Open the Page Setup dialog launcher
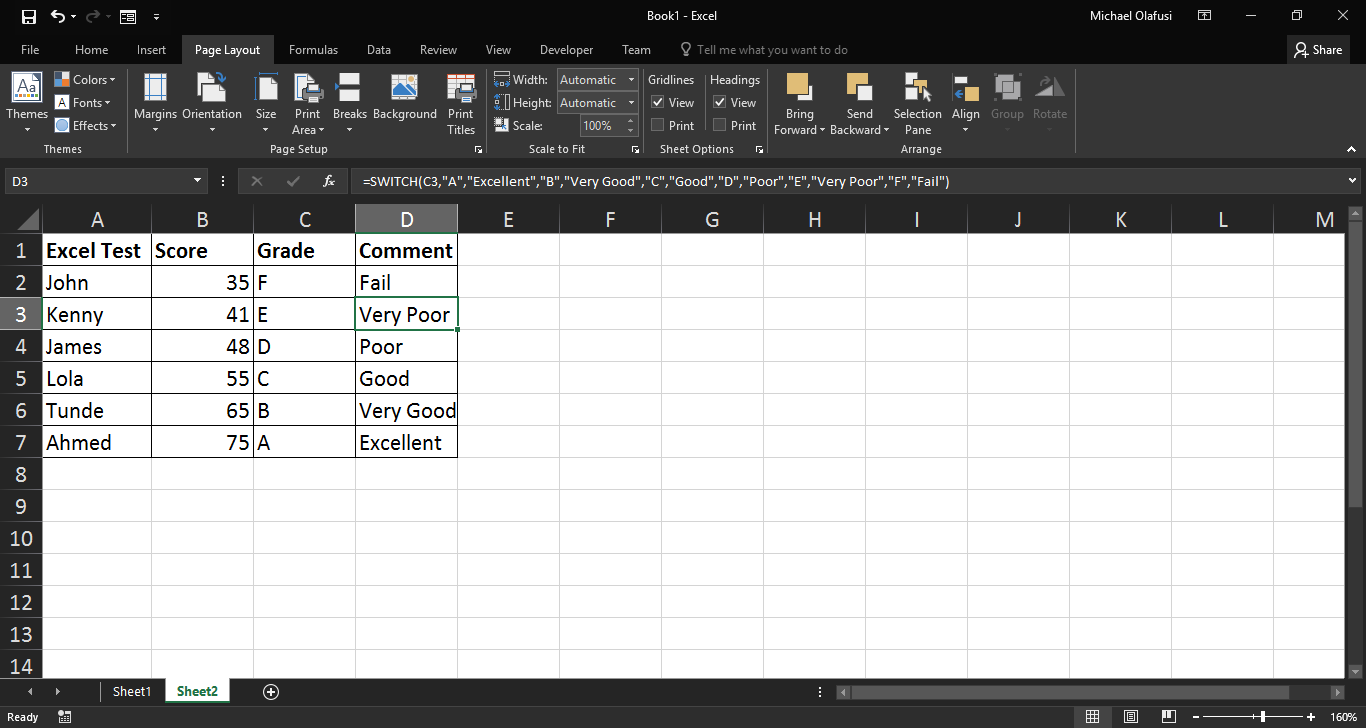Viewport: 1366px width, 728px height. 478,149
